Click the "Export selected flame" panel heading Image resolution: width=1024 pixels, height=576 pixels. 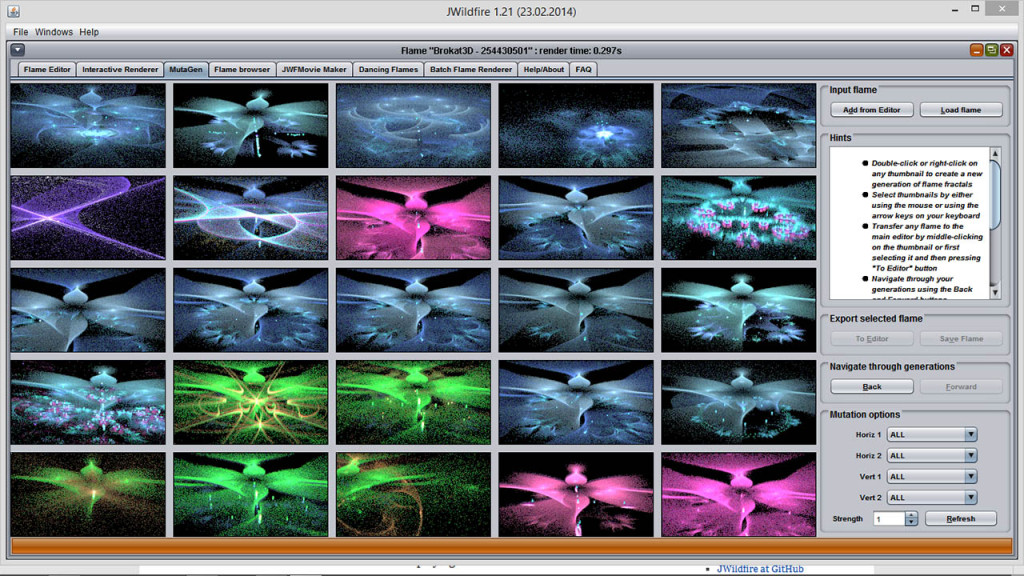click(876, 319)
